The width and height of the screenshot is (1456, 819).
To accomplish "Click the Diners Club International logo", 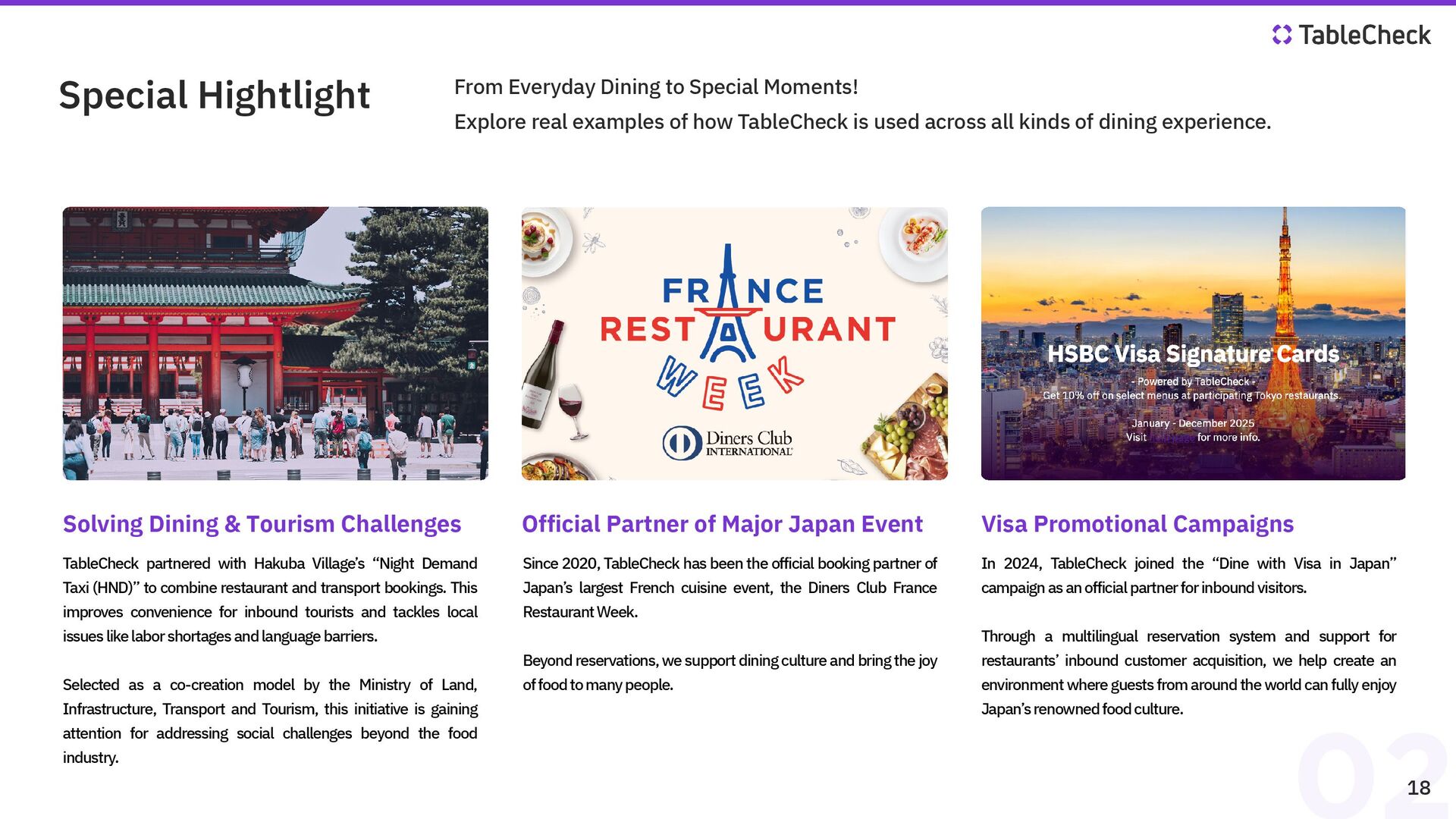I will click(727, 443).
